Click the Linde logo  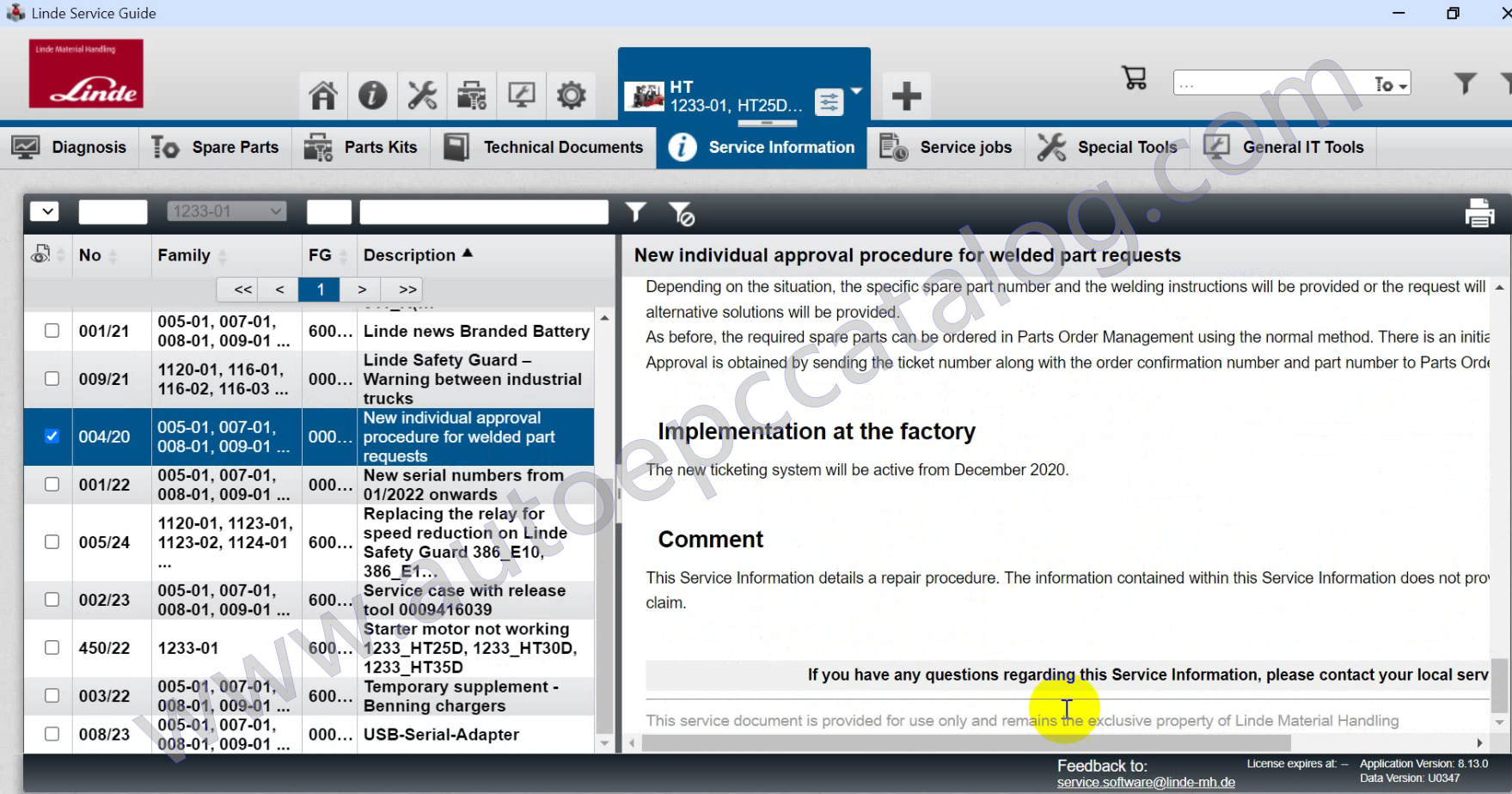(x=86, y=73)
